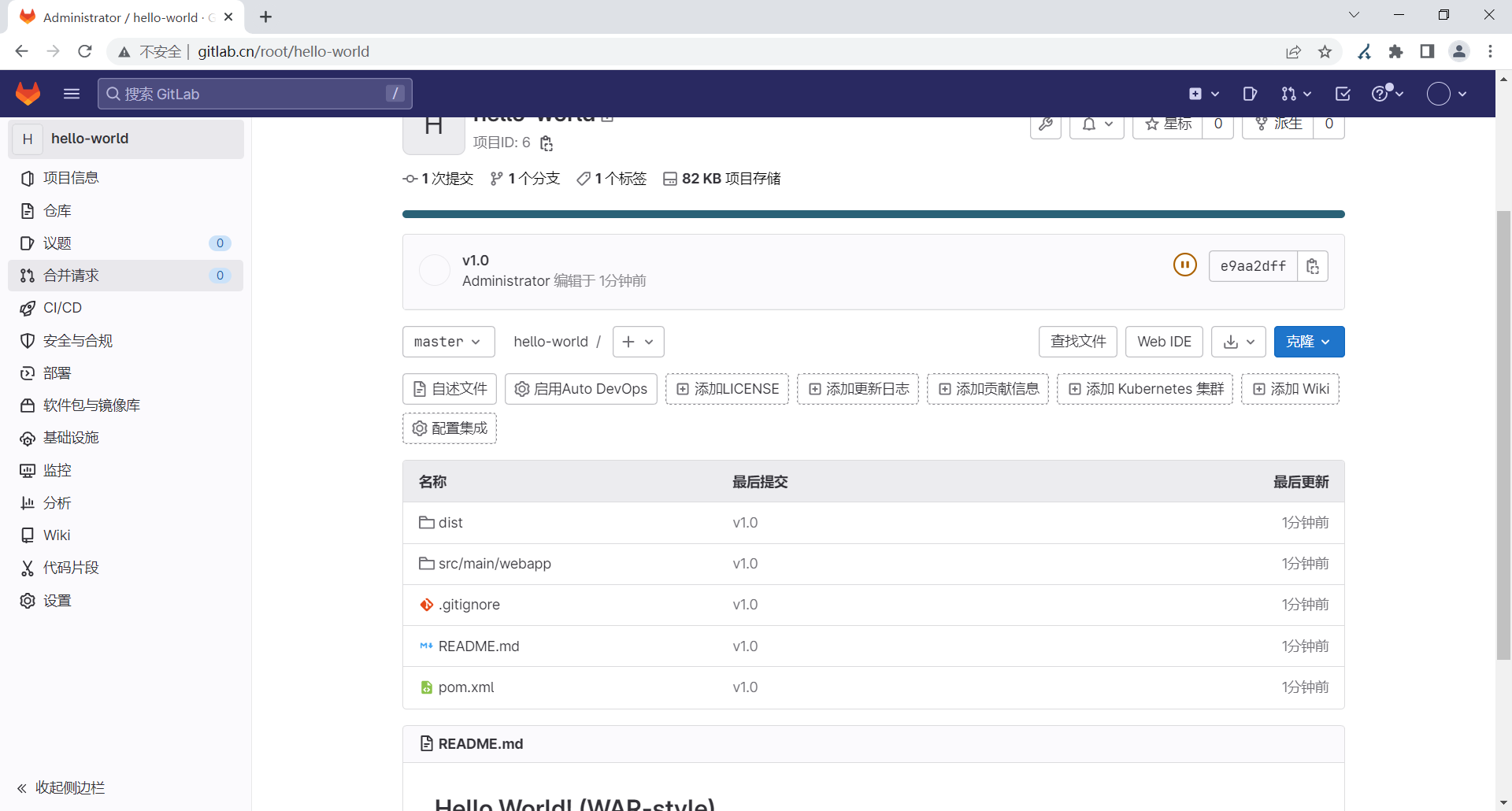Toggle the browser side panel
Viewport: 1512px width, 811px height.
(1427, 51)
